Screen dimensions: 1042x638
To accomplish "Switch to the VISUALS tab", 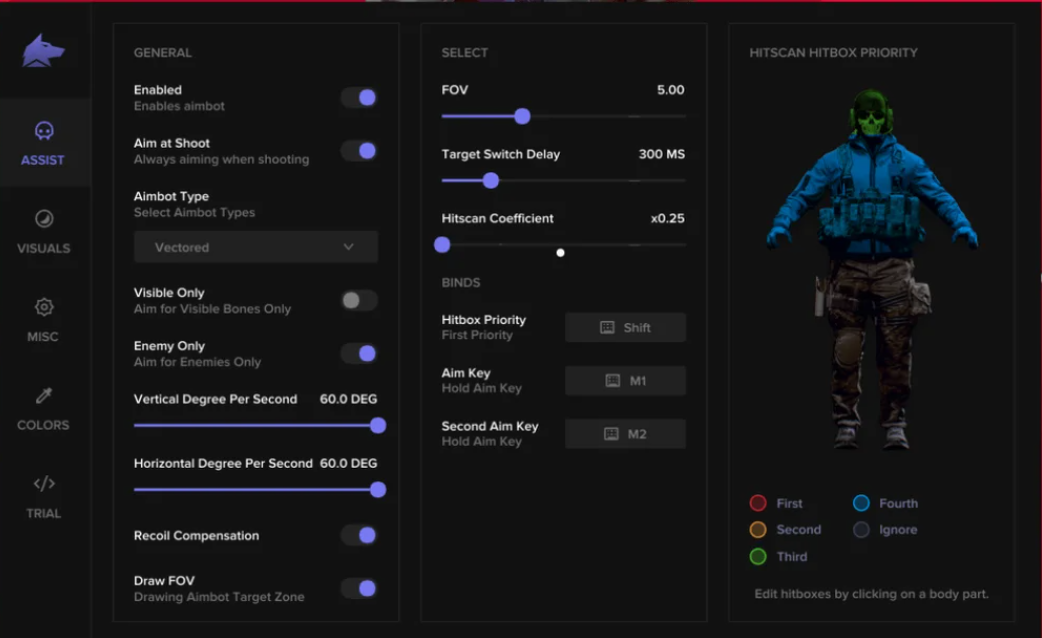I will [44, 231].
